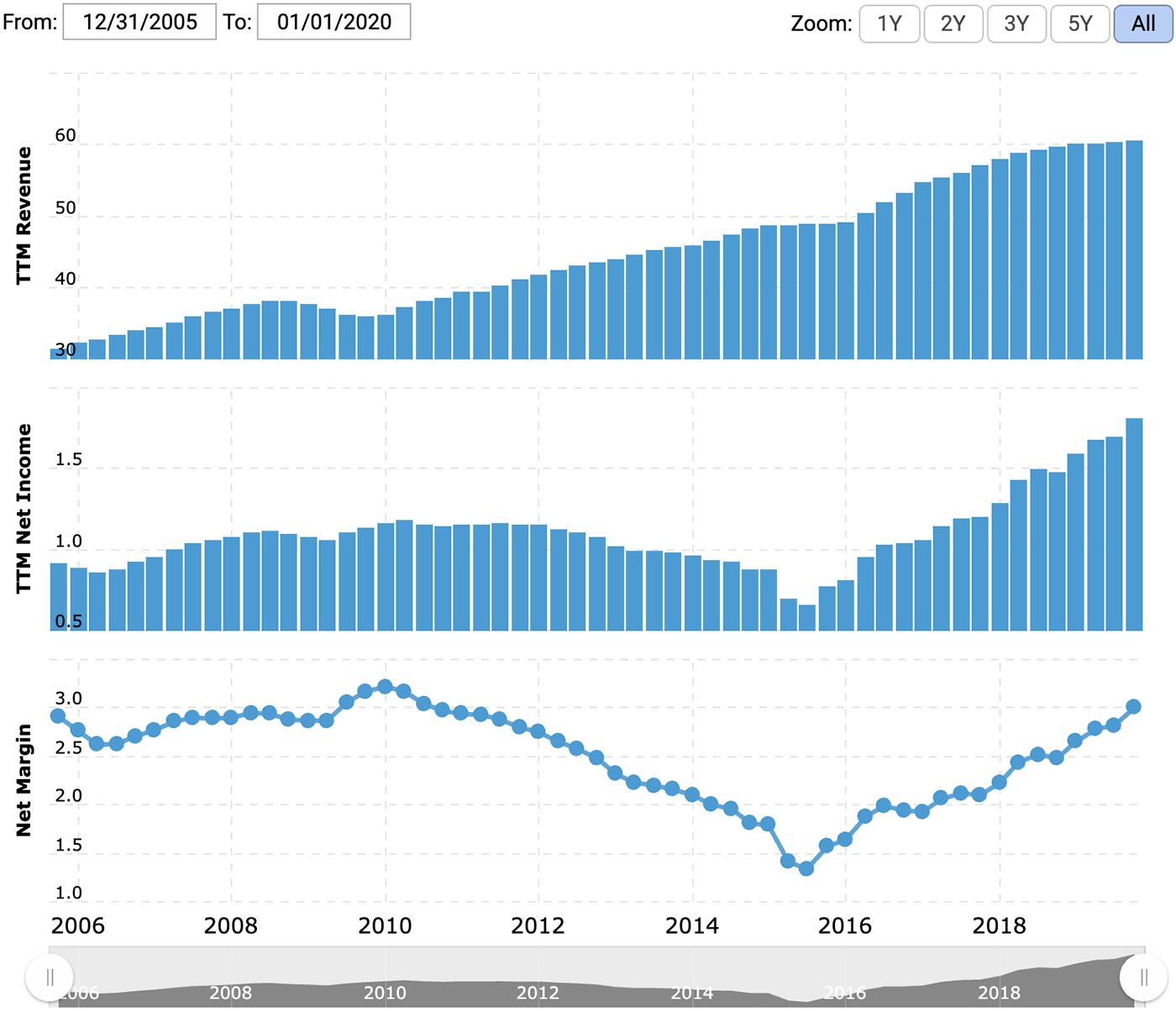1176x1011 pixels.
Task: Click the 2014 x-axis year label
Action: 692,926
